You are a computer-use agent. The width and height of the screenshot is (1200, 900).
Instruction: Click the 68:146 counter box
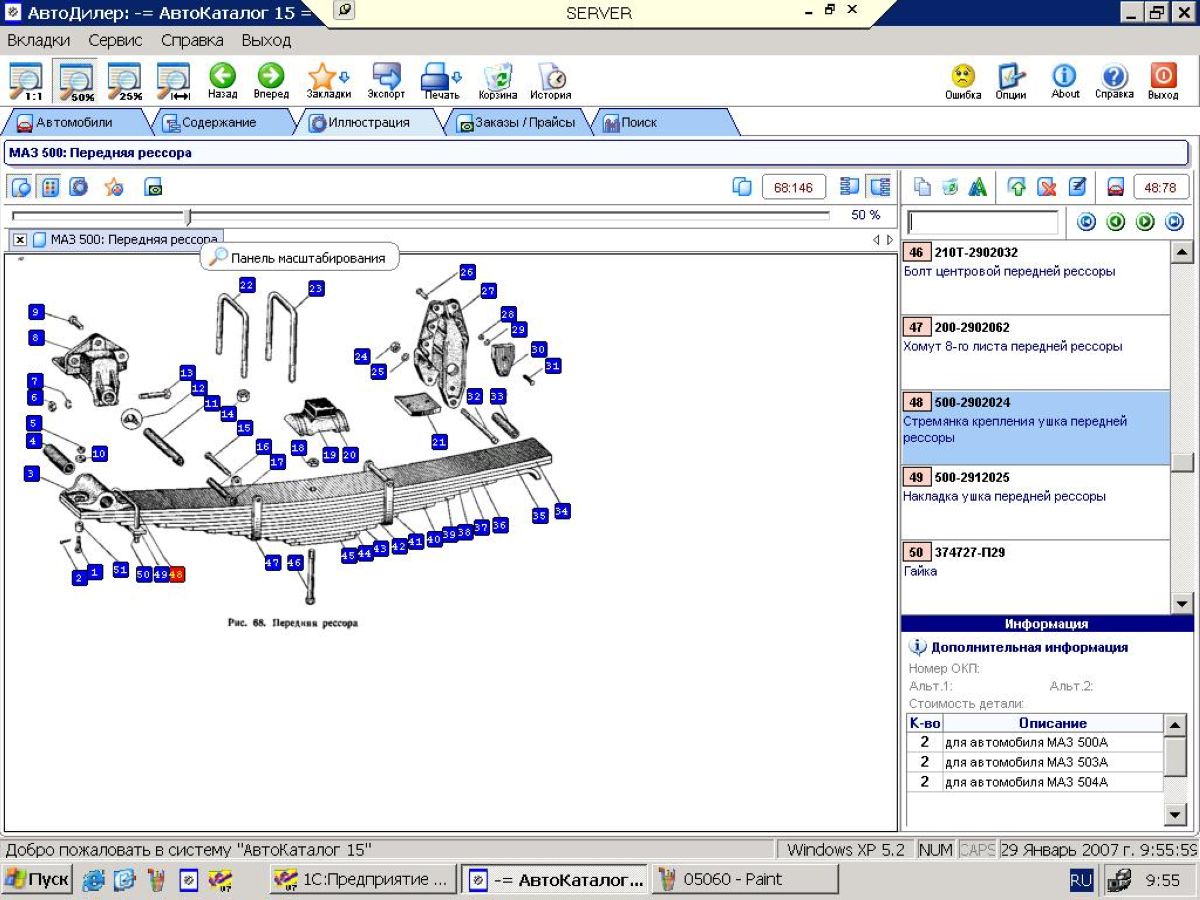pos(793,187)
